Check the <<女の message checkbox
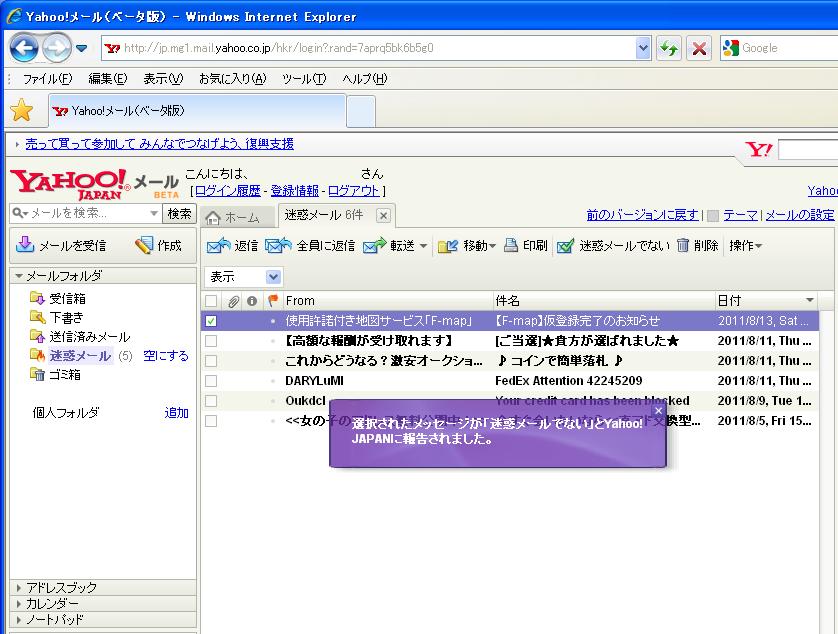 211,421
